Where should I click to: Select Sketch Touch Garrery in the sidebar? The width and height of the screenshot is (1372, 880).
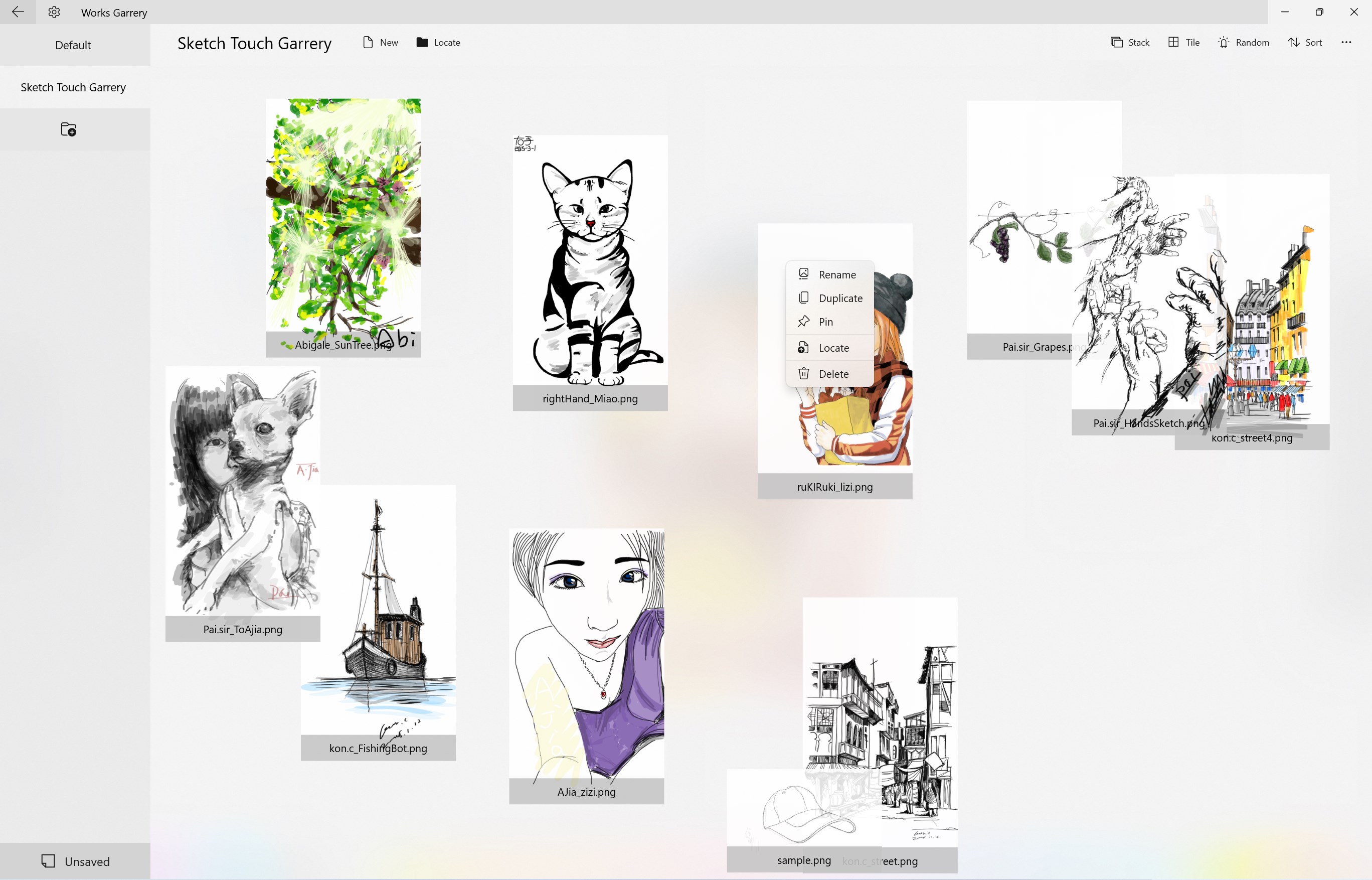(73, 87)
